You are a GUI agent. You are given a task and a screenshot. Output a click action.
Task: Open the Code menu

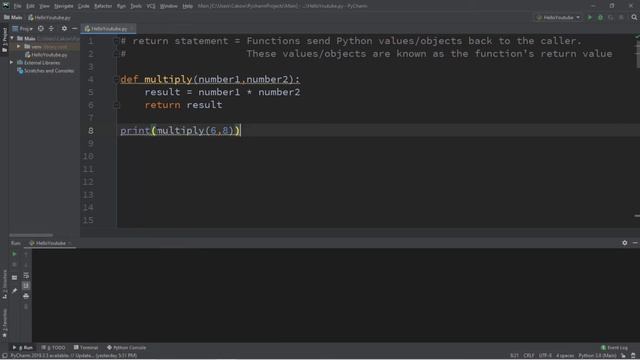(84, 6)
